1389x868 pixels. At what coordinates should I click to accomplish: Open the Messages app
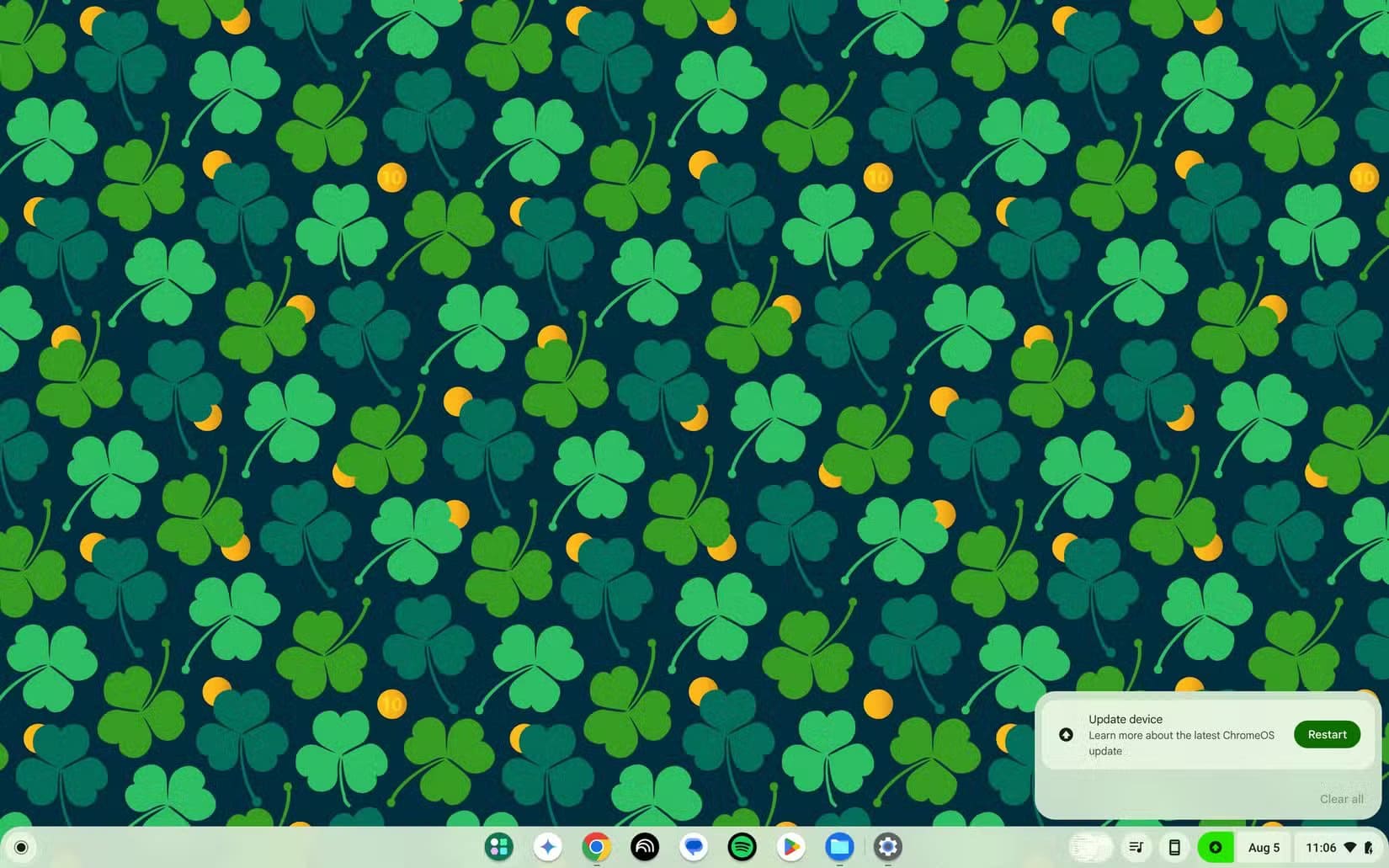click(694, 847)
